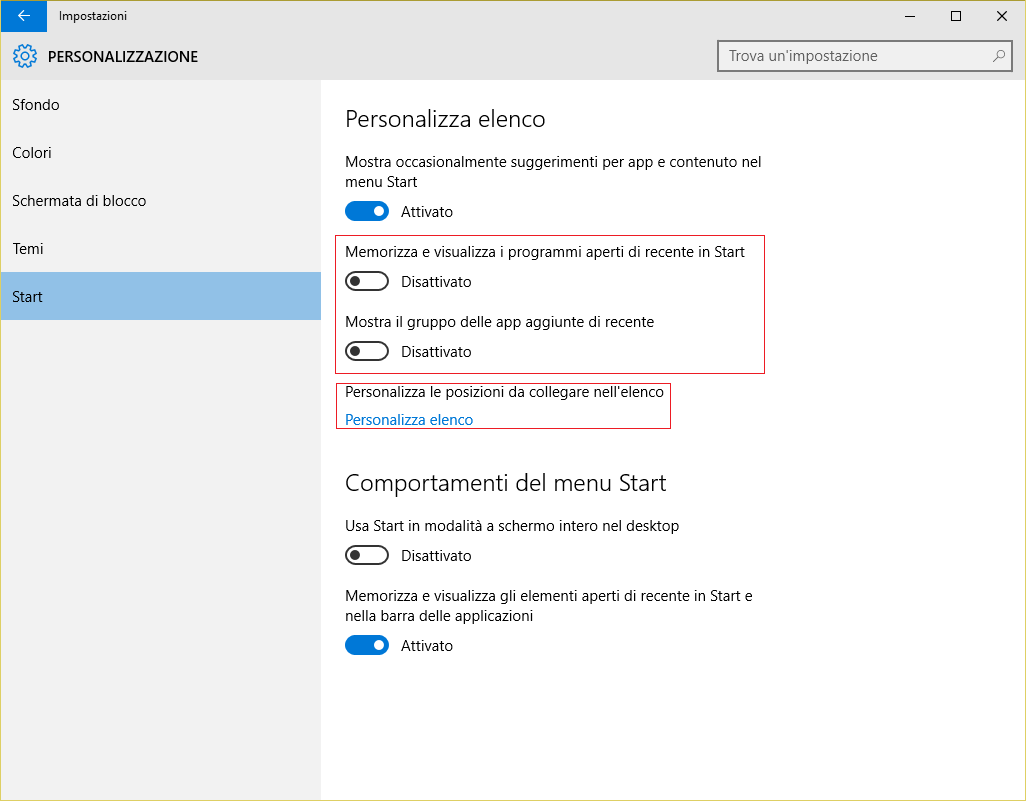Open the Sfondo settings page
Image resolution: width=1026 pixels, height=801 pixels.
pyautogui.click(x=36, y=105)
